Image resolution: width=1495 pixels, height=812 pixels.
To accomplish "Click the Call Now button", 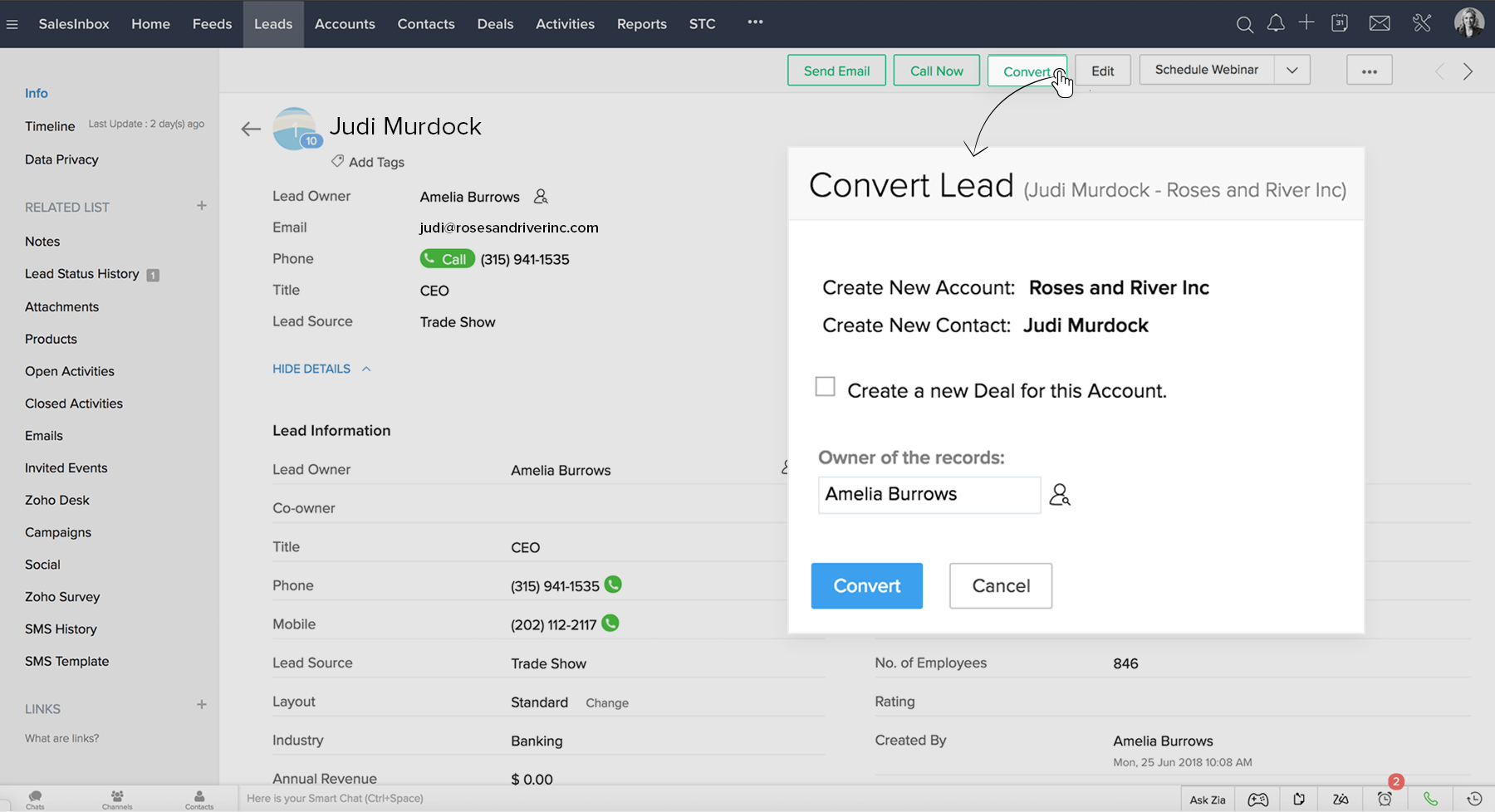I will tap(936, 71).
